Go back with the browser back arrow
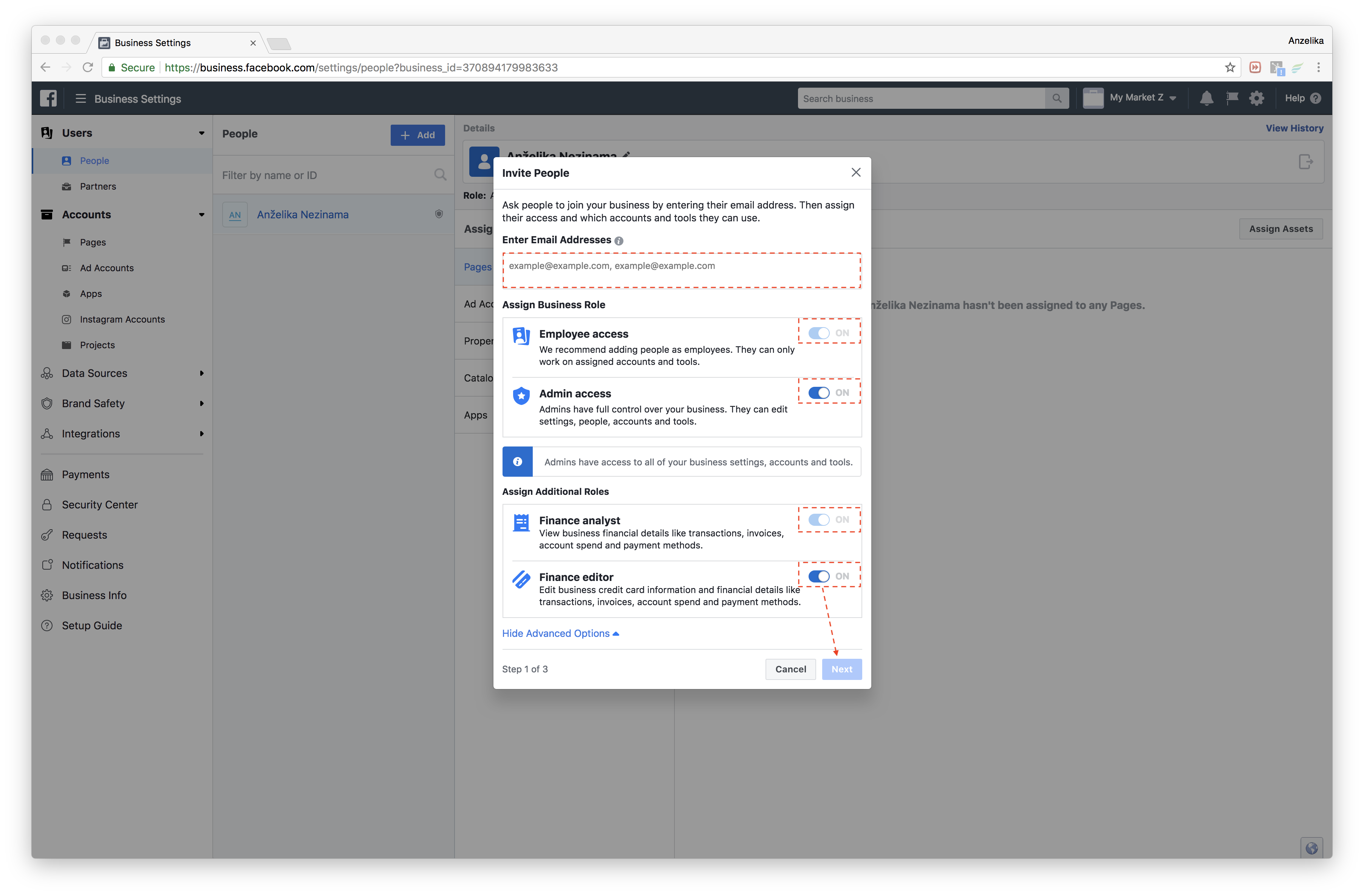This screenshot has height=896, width=1364. pyautogui.click(x=45, y=68)
